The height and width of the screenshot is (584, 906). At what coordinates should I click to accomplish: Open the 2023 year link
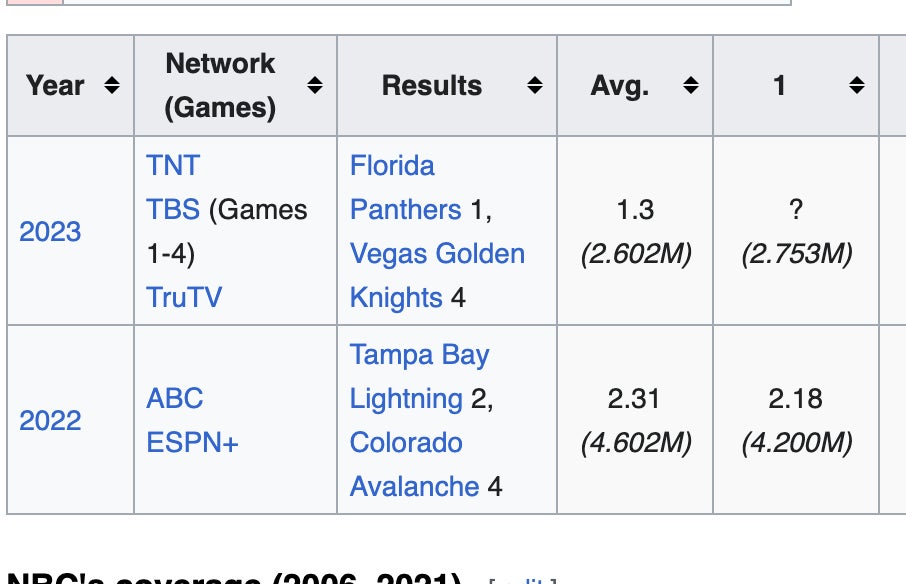50,231
